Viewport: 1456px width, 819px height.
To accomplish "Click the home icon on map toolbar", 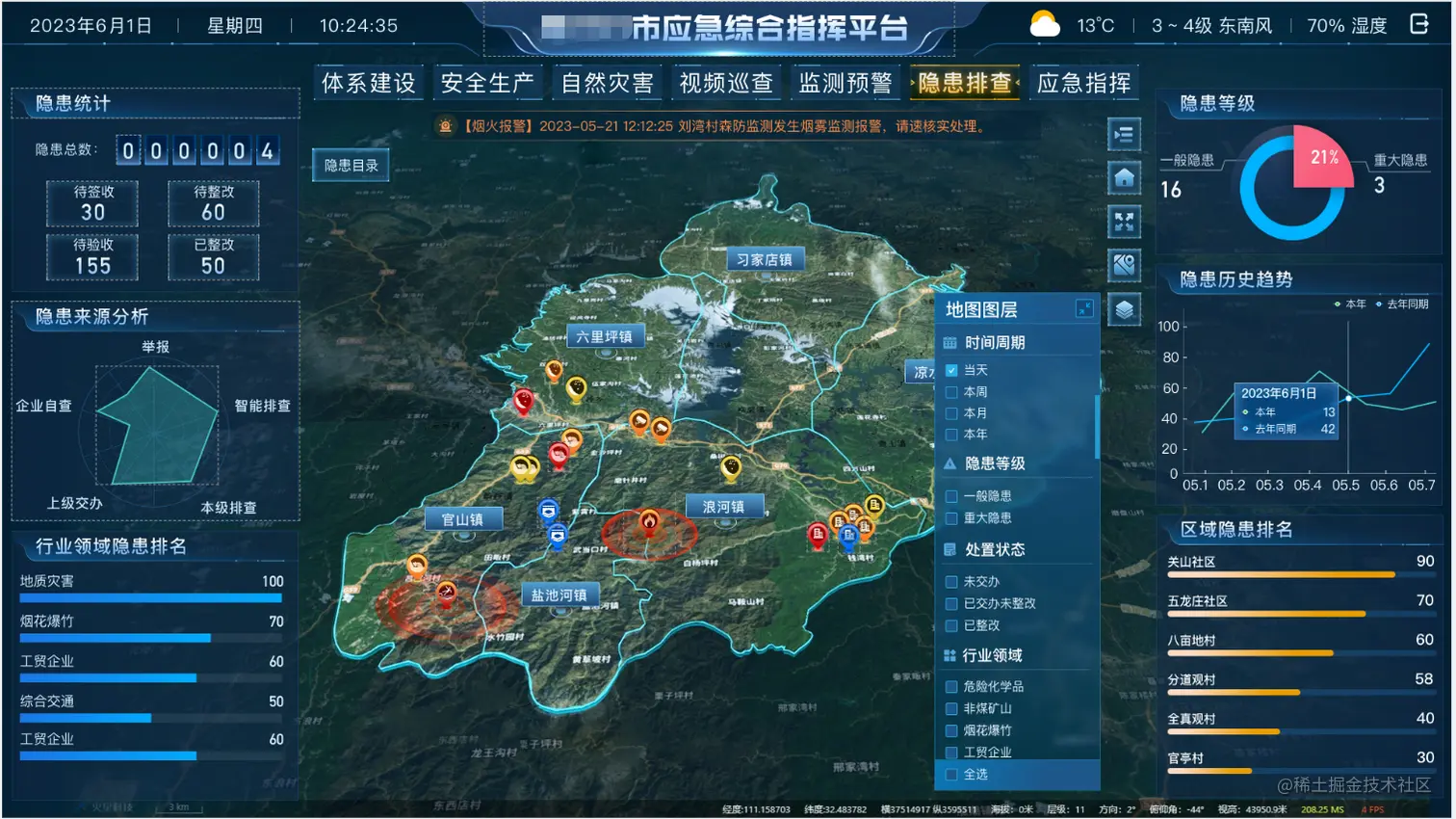I will coord(1124,178).
